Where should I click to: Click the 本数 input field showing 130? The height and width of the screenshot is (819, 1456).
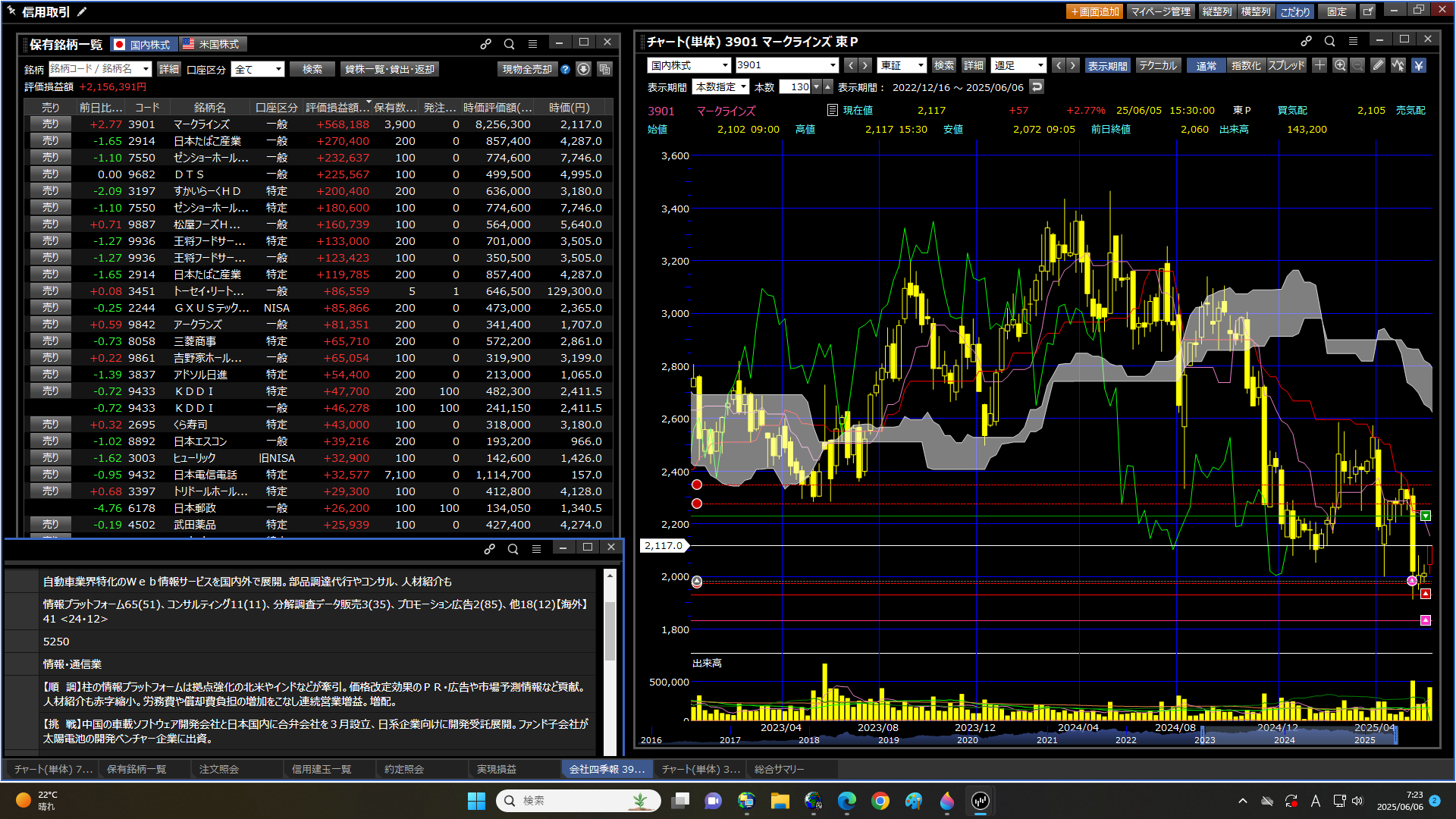(795, 87)
